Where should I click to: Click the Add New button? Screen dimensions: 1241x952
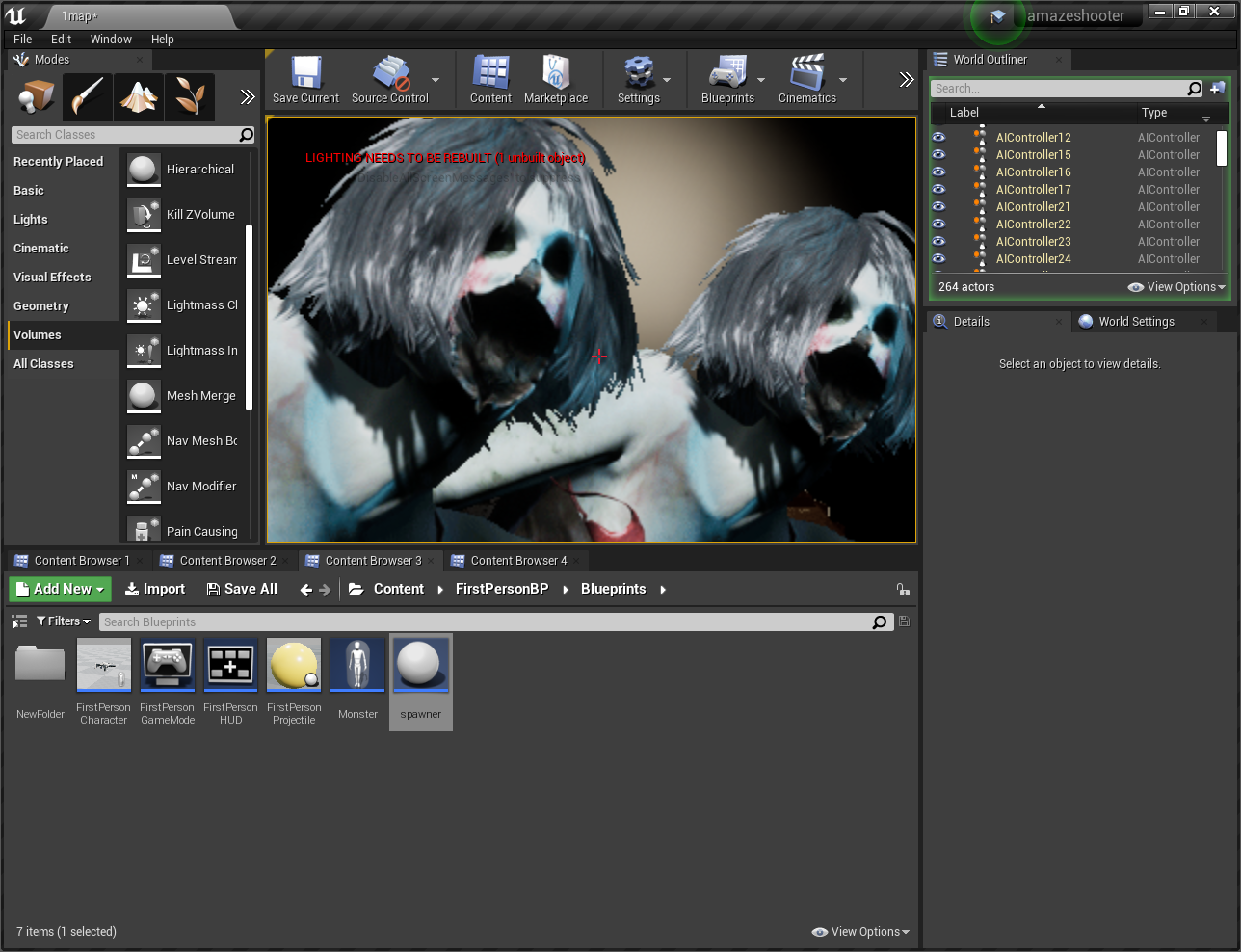coord(61,590)
